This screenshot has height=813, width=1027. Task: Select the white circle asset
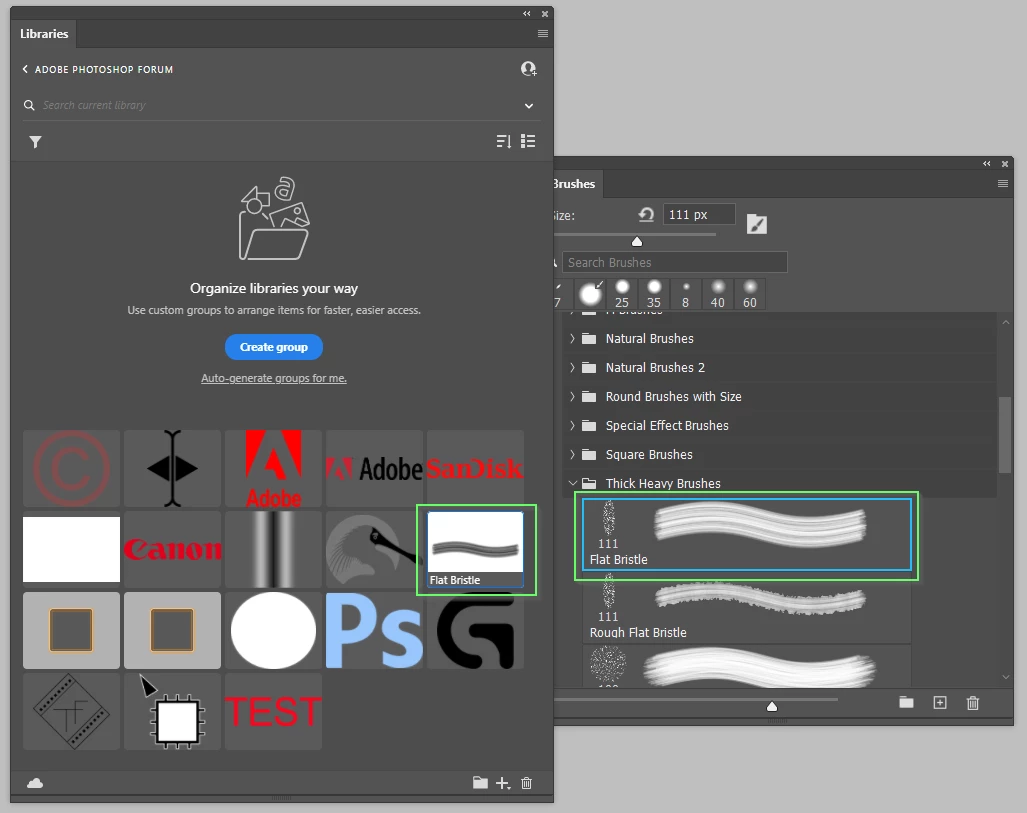(x=274, y=630)
